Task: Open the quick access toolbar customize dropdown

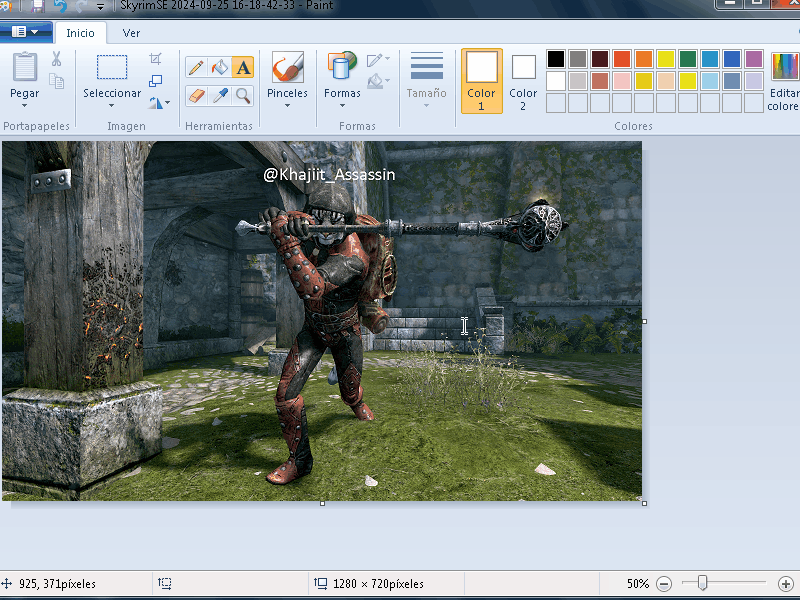Action: coord(101,7)
